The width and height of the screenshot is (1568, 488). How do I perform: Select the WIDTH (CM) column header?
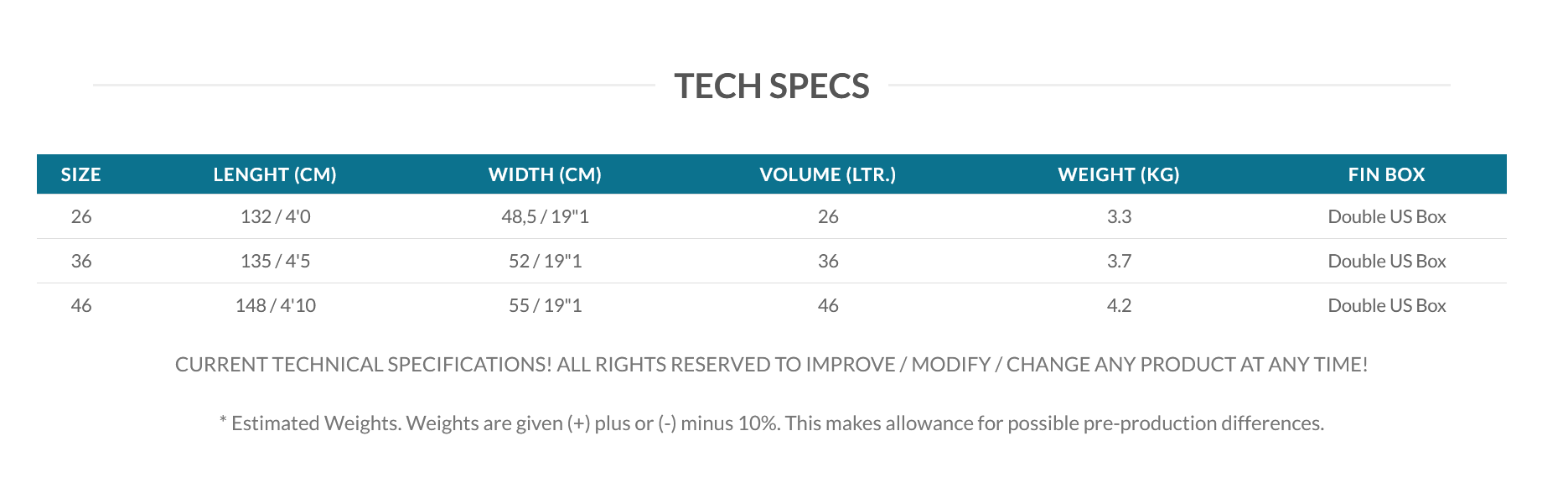tap(545, 174)
